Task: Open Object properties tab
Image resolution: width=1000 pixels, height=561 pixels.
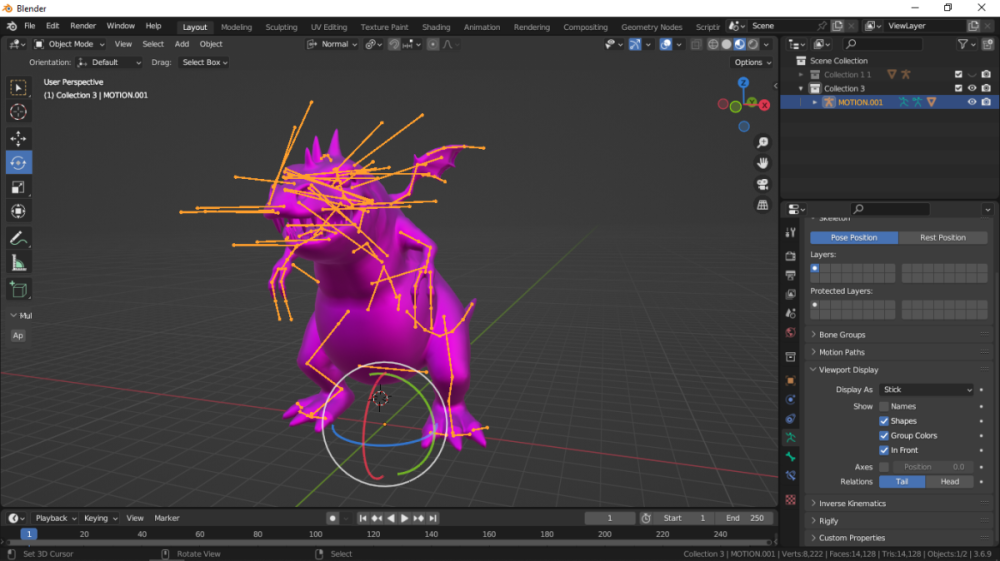Action: (791, 381)
